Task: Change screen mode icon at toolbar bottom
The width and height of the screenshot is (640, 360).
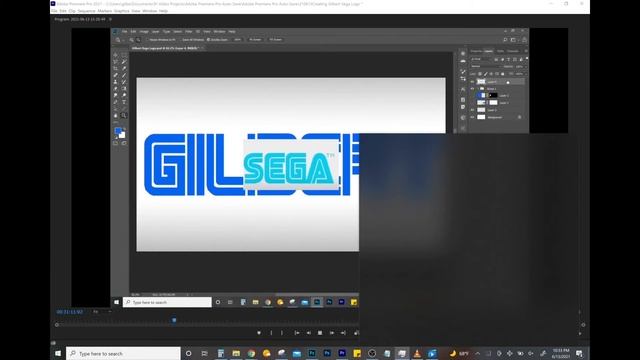Action: [124, 143]
